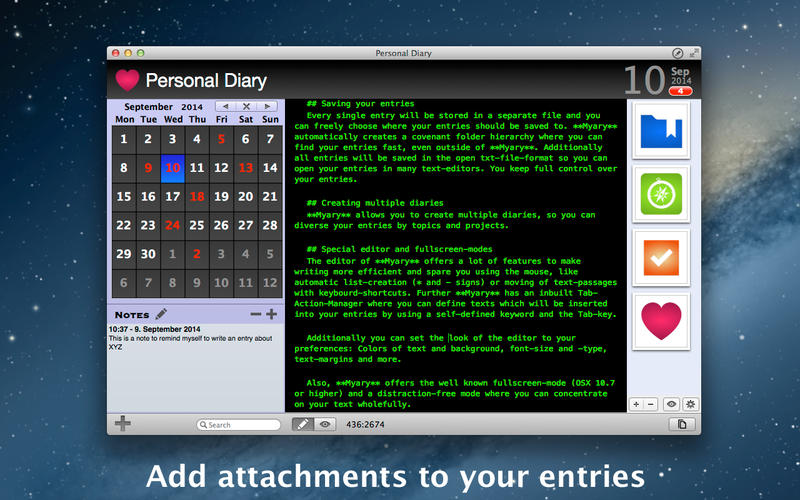Open the pink heart attachment thumbnail
The width and height of the screenshot is (800, 500).
[x=659, y=322]
